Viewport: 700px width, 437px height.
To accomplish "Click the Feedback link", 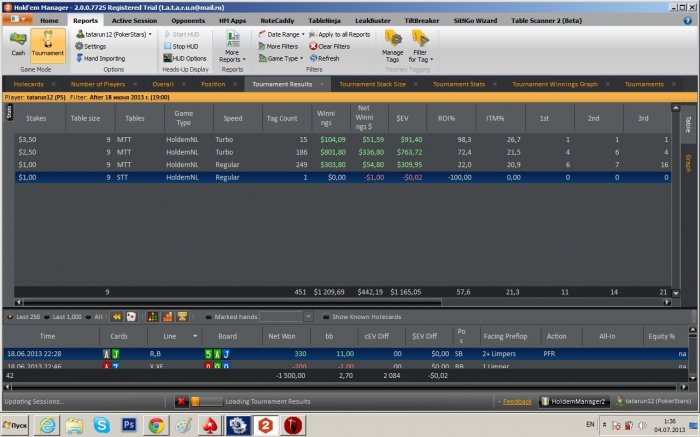I will coord(517,402).
